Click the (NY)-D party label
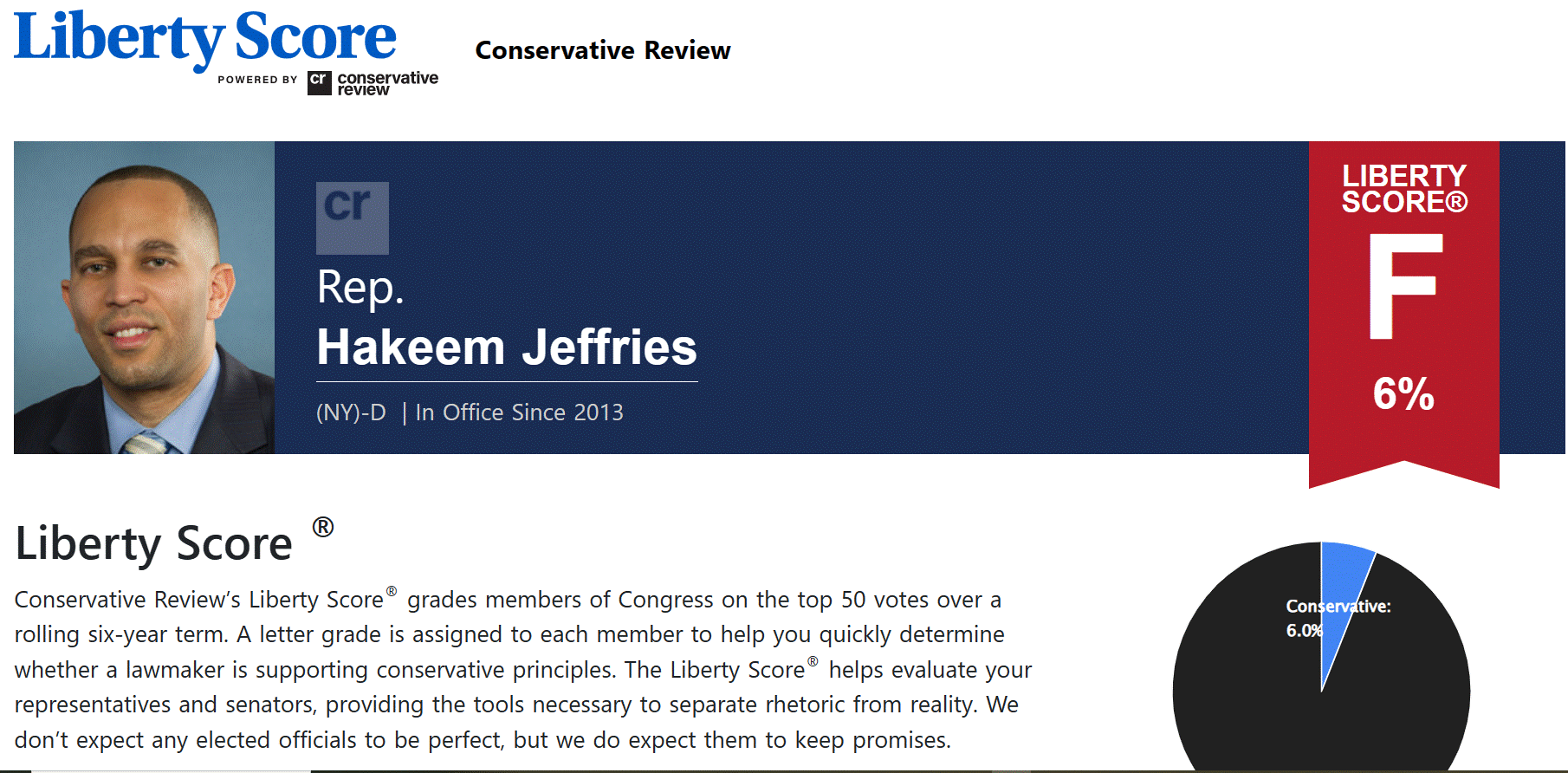 tap(351, 412)
